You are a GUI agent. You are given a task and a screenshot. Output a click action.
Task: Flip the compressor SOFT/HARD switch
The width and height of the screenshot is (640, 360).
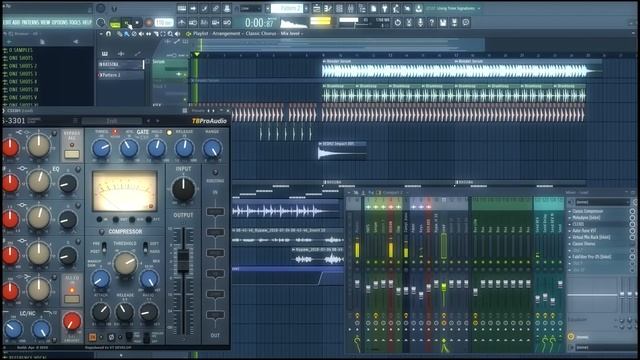[145, 247]
